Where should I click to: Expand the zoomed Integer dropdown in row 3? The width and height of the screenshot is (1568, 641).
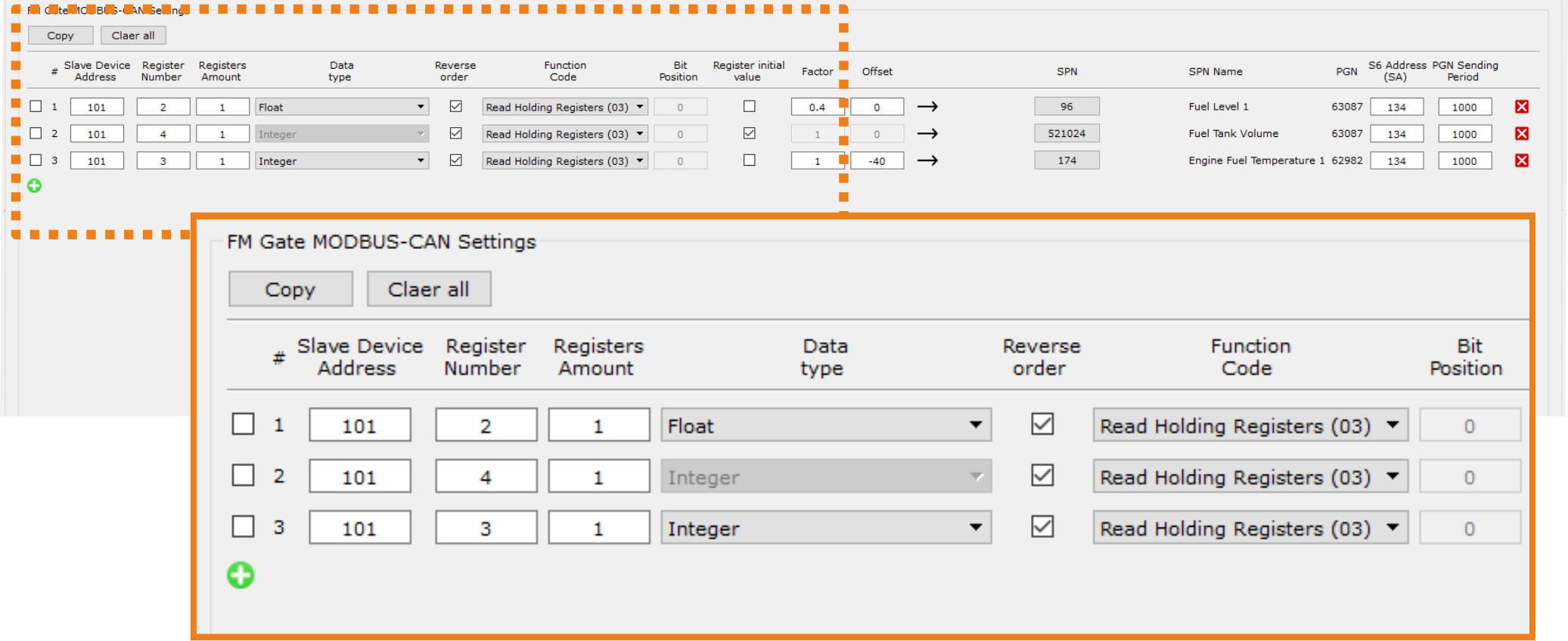[x=826, y=527]
